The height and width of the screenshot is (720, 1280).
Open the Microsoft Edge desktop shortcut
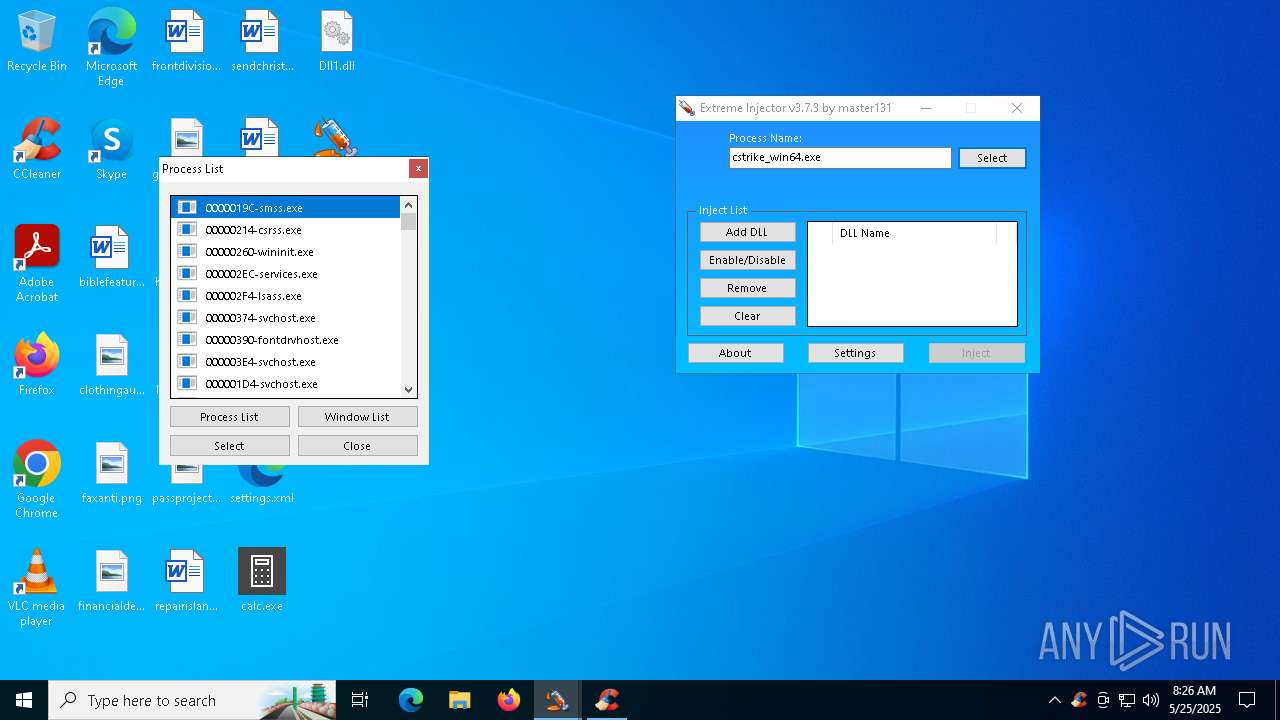click(111, 48)
